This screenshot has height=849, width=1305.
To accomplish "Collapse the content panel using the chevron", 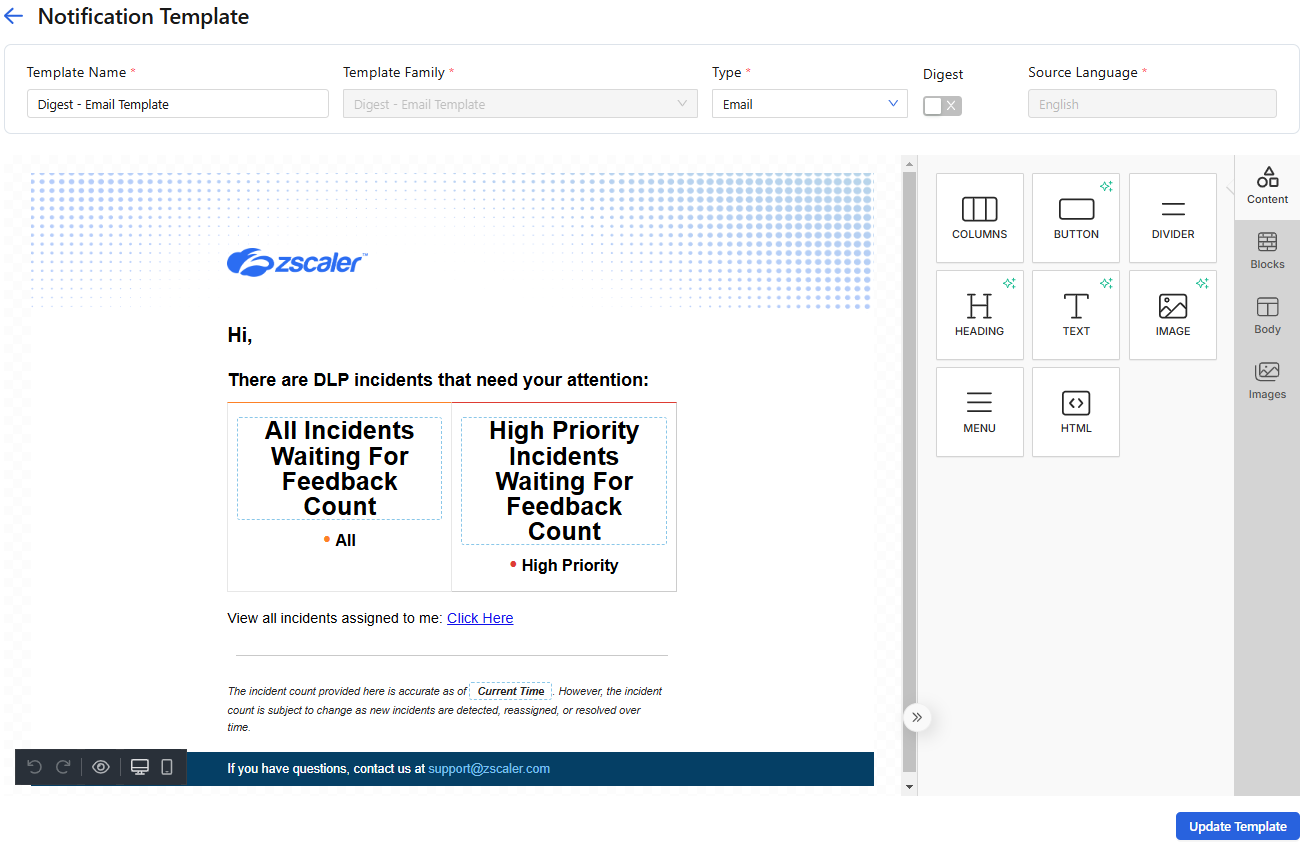I will coord(916,717).
